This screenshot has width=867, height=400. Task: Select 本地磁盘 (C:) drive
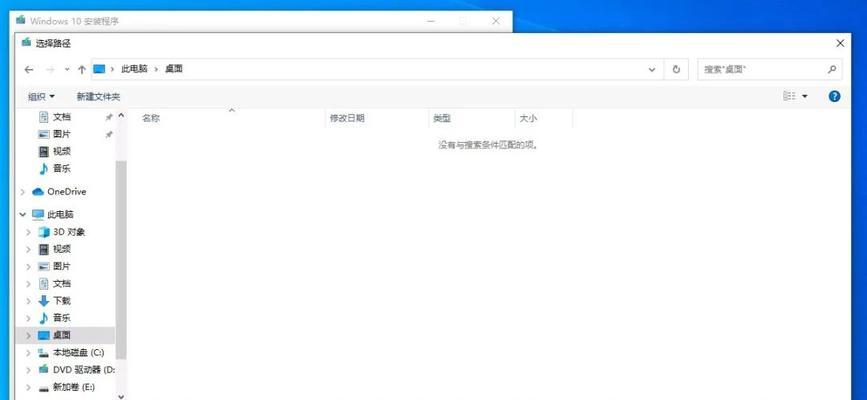(x=78, y=352)
